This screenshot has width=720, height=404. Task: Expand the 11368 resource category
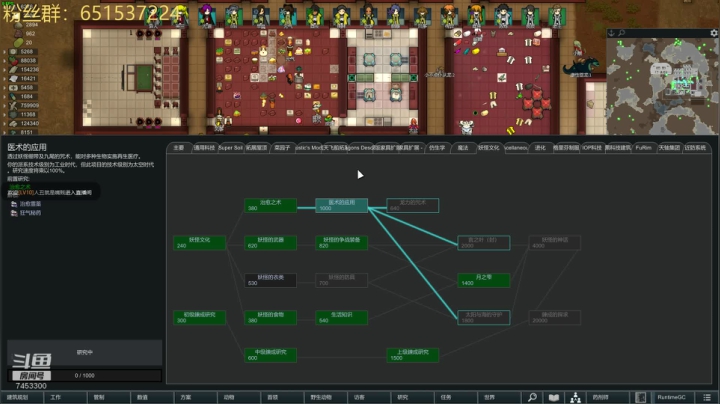[5, 114]
